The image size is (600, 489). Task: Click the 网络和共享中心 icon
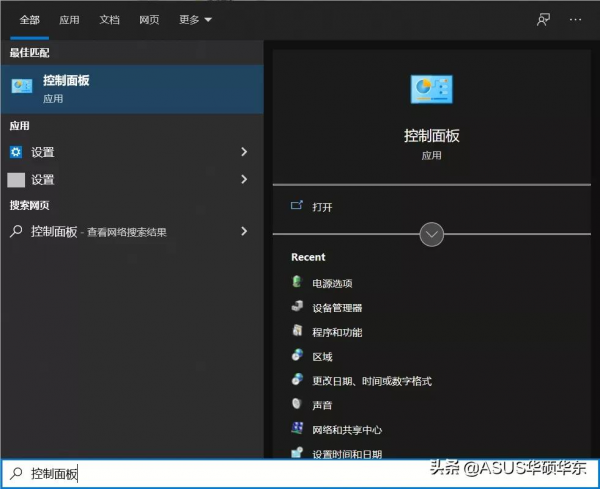click(297, 428)
